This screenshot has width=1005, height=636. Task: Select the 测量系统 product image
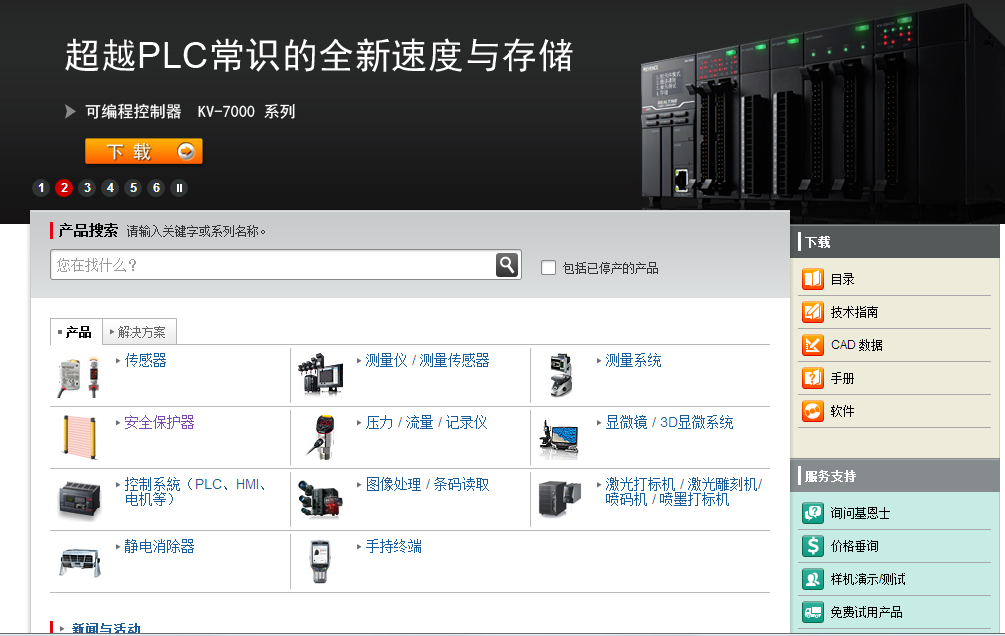click(x=561, y=374)
